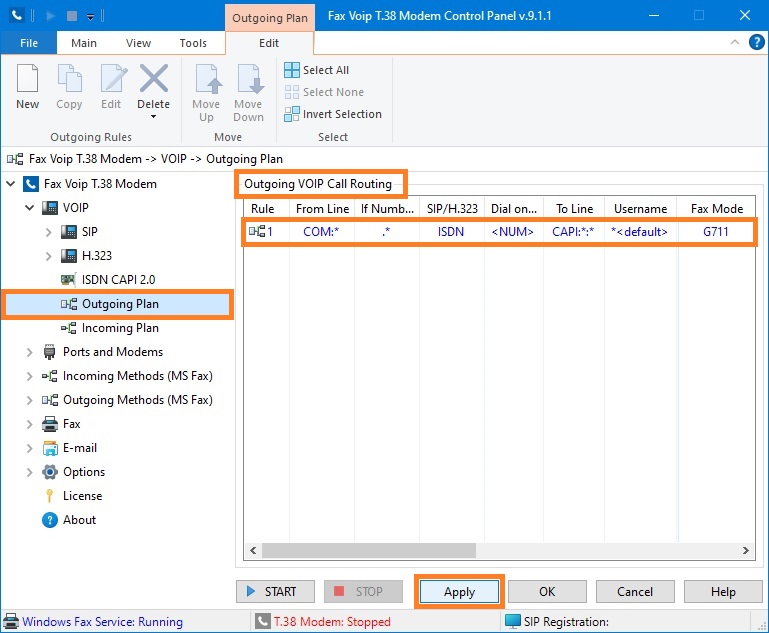Click the CAPI:*:* cell in rule 1
Image resolution: width=769 pixels, height=633 pixels.
point(573,232)
